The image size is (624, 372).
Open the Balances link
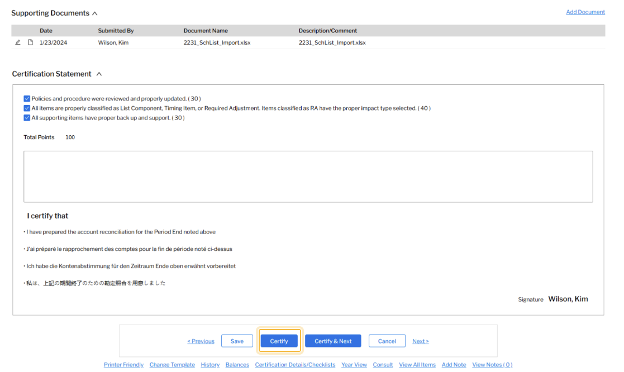tap(237, 365)
